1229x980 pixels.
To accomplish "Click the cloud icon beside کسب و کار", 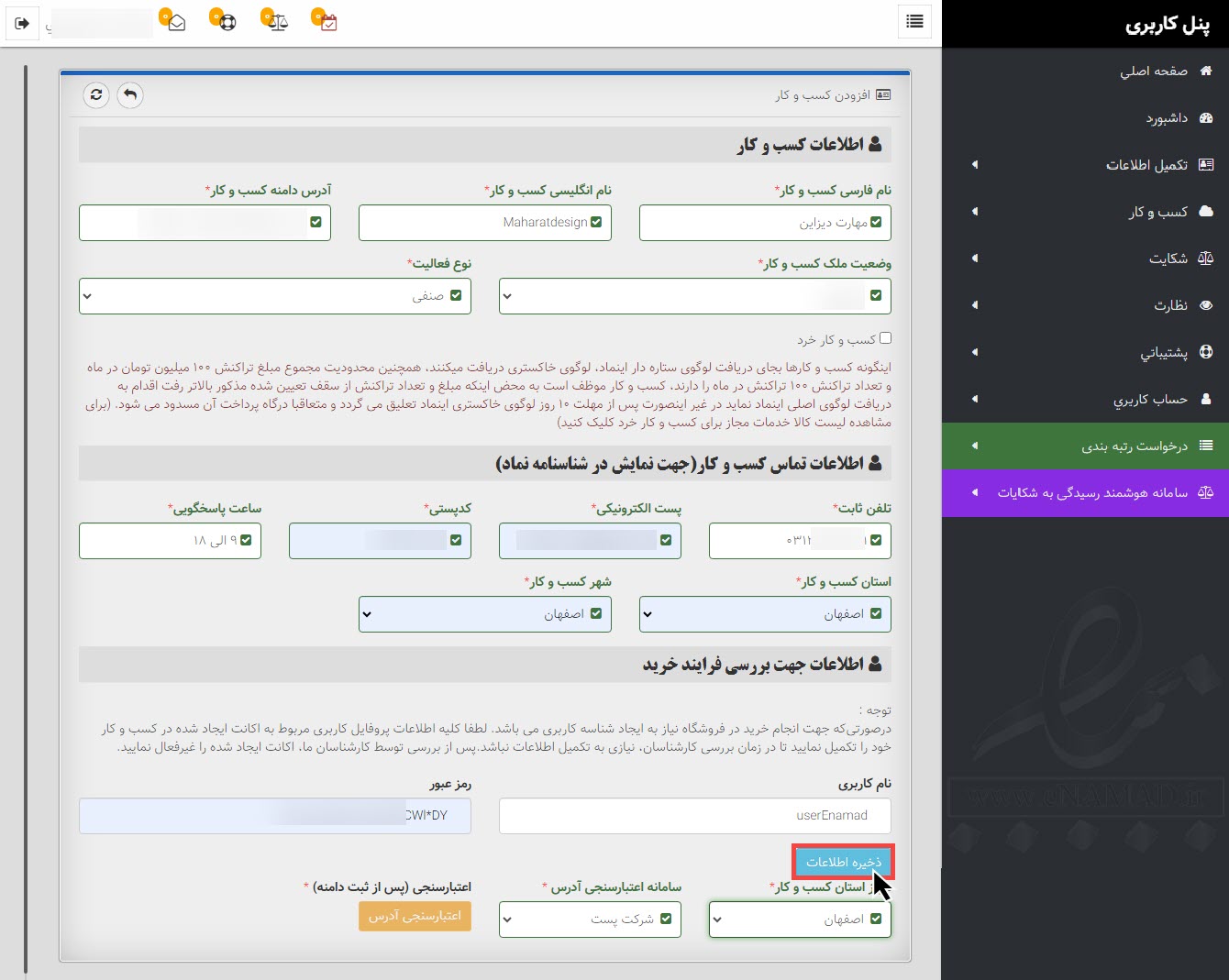I will coord(1206,211).
